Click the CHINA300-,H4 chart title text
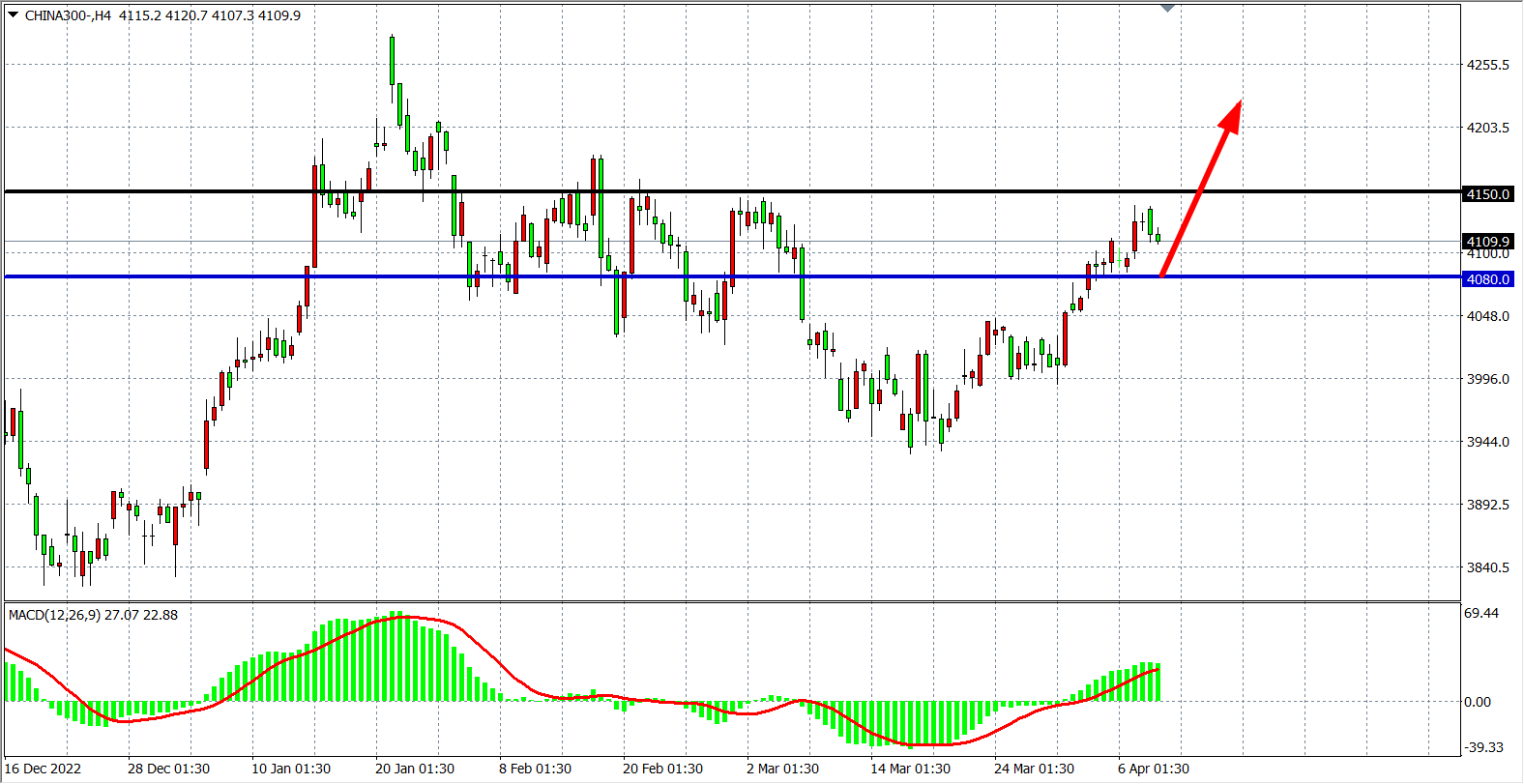The width and height of the screenshot is (1524, 784). coord(68,15)
